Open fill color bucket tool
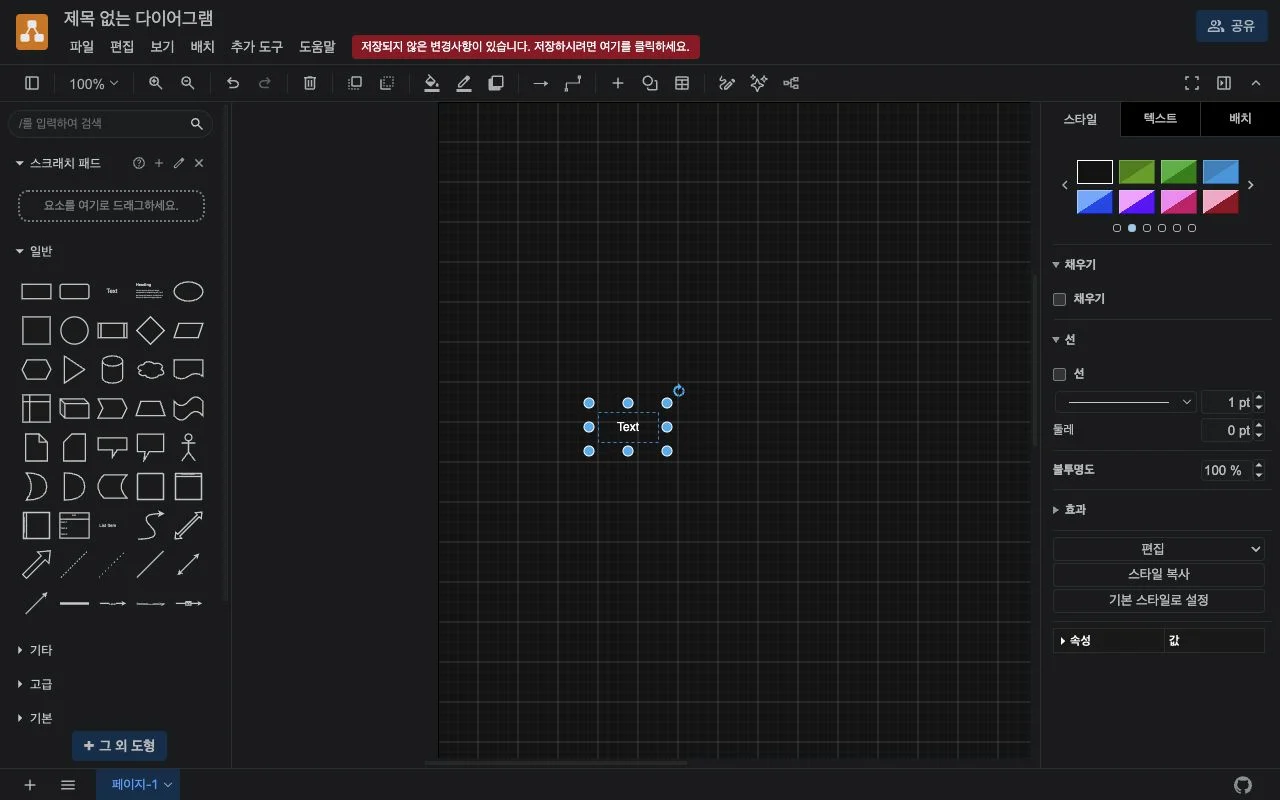This screenshot has width=1280, height=800. coord(432,84)
